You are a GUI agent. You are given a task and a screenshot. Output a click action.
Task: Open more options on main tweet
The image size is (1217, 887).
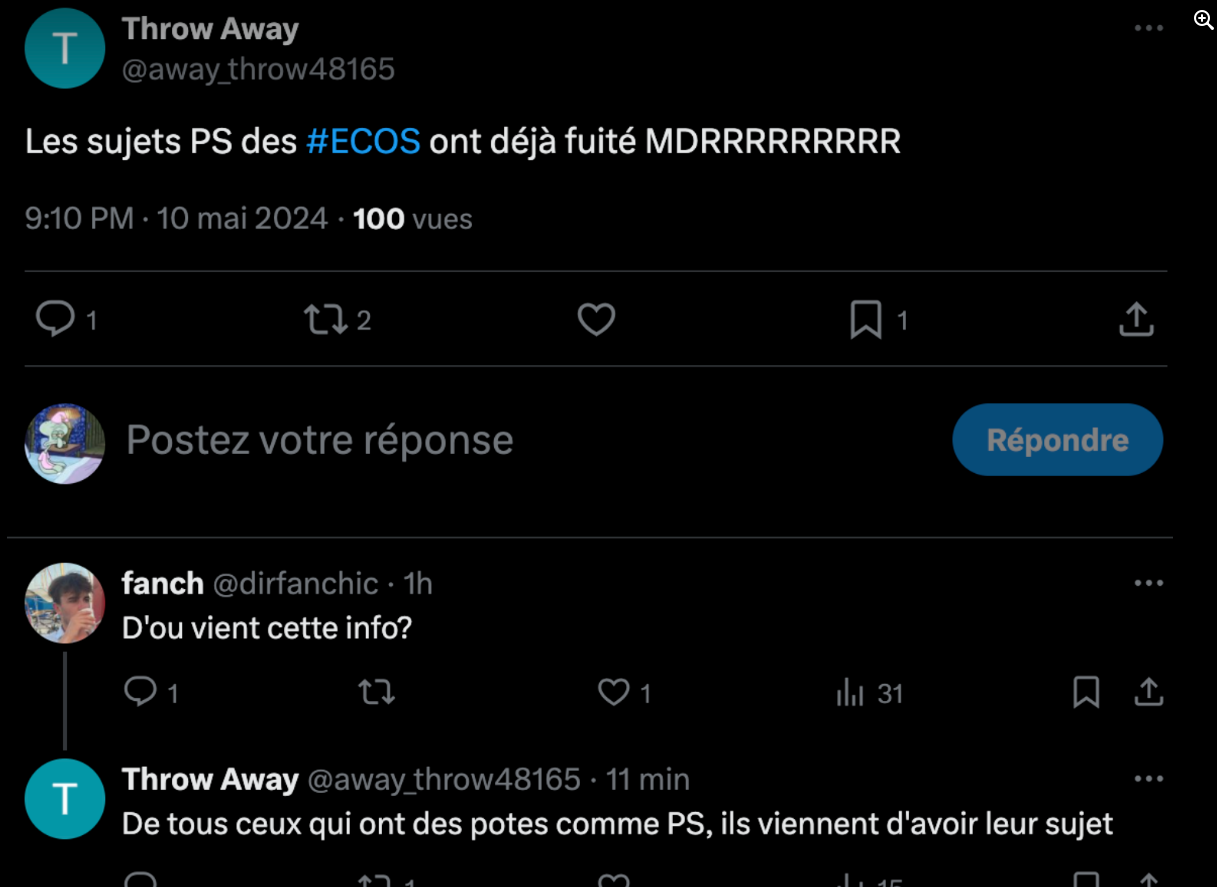pyautogui.click(x=1148, y=28)
